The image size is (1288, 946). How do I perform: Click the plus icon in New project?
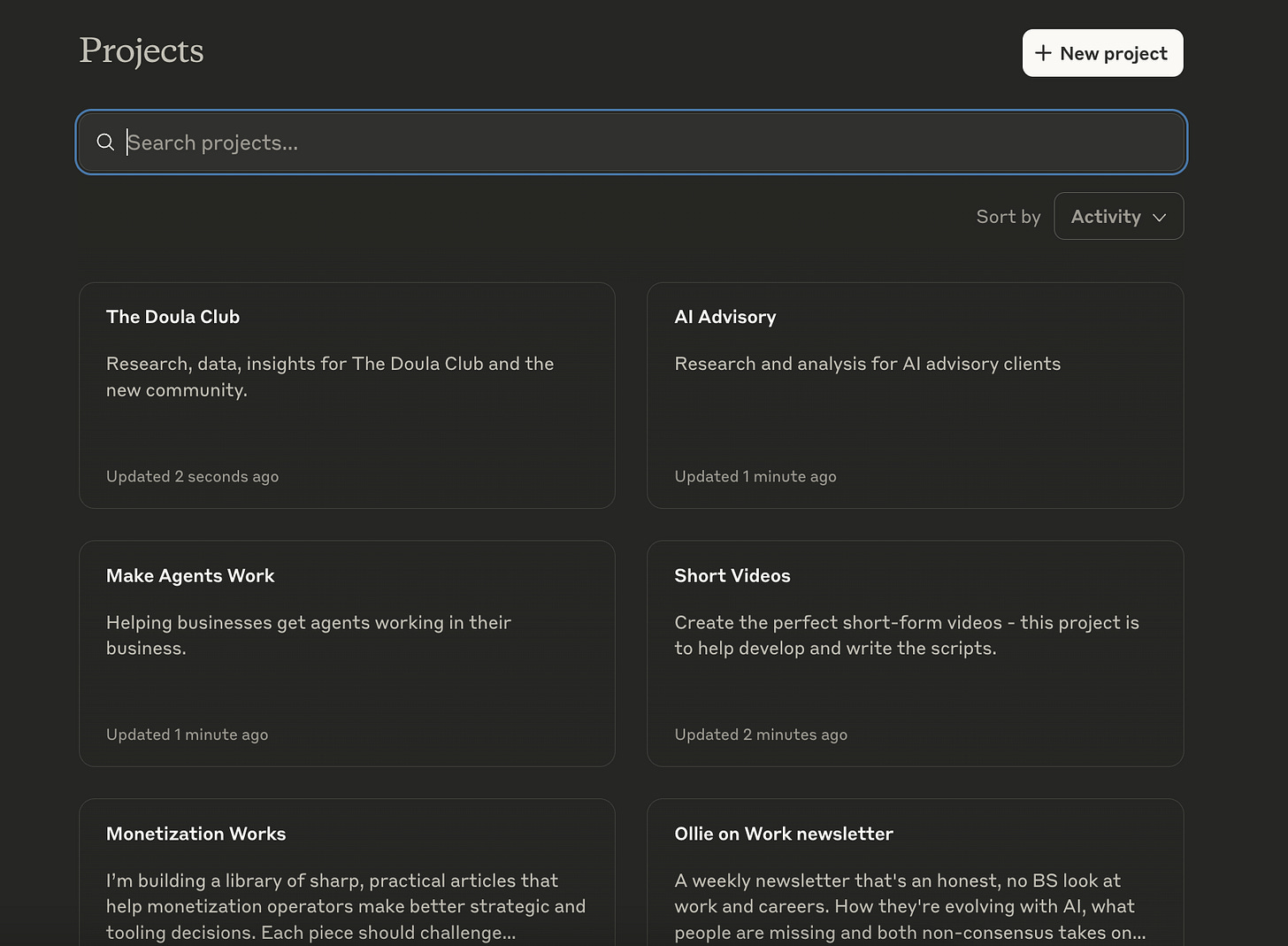[x=1043, y=53]
